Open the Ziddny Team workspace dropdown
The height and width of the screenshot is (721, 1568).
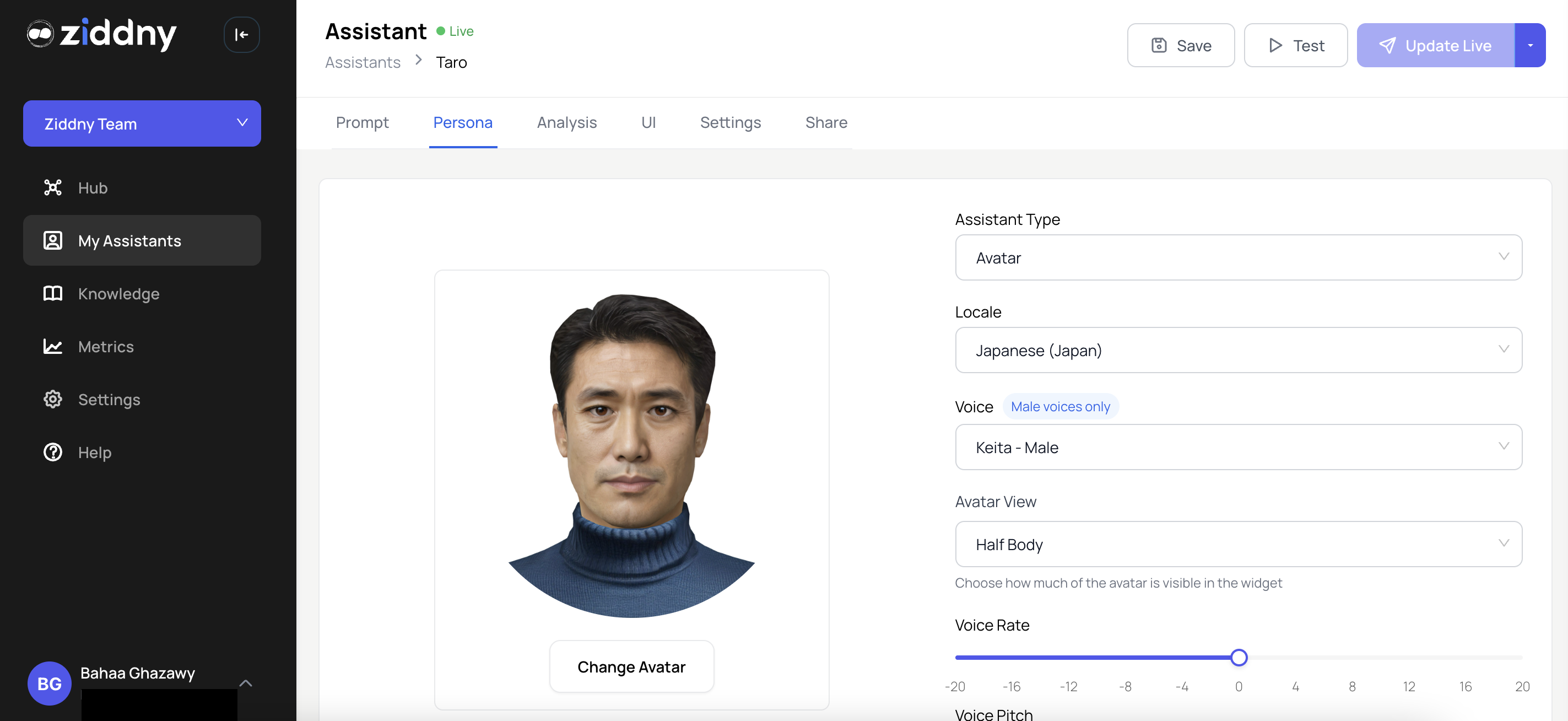point(142,123)
